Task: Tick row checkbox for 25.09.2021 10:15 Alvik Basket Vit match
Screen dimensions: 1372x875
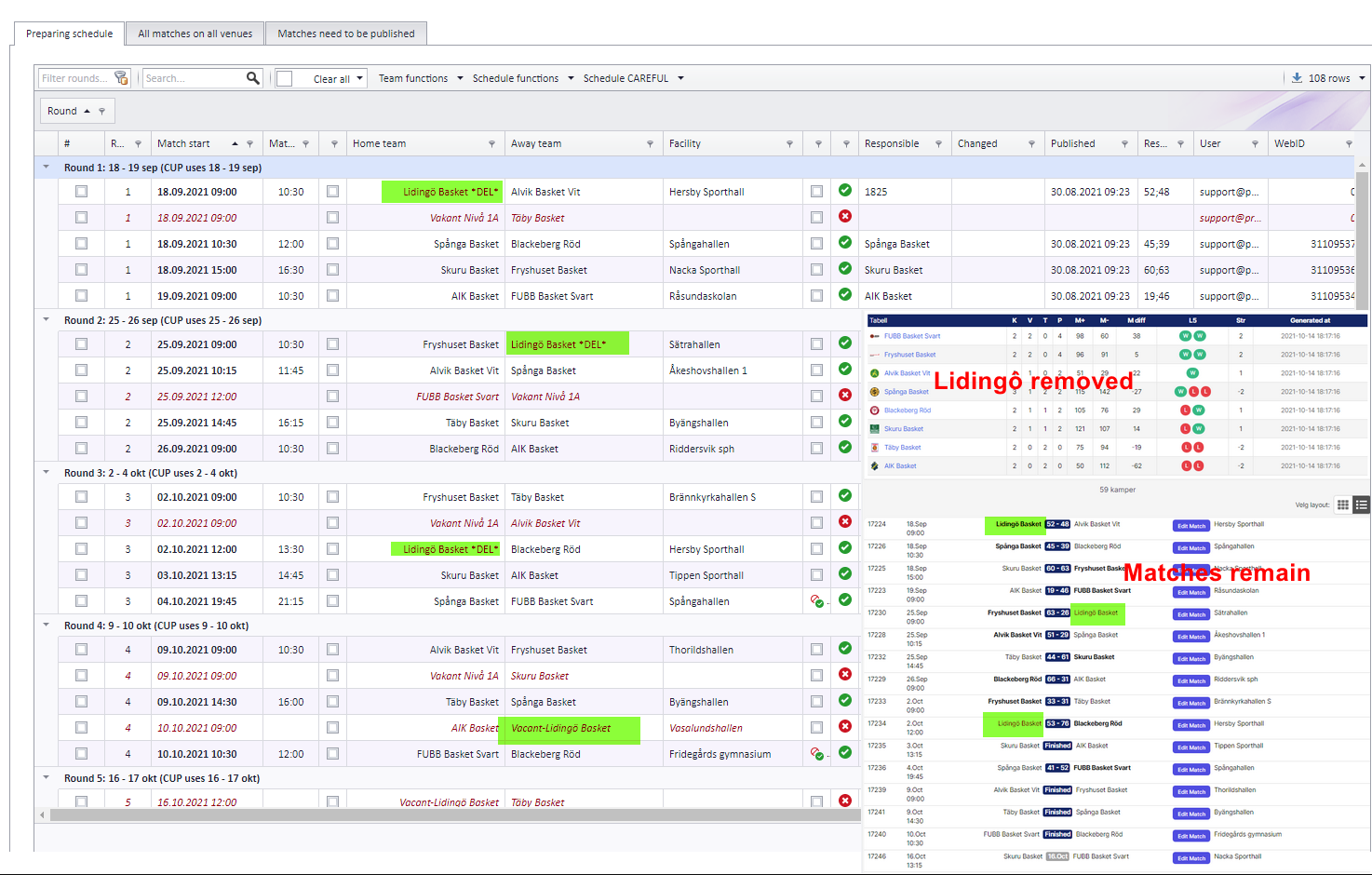Action: pos(81,370)
